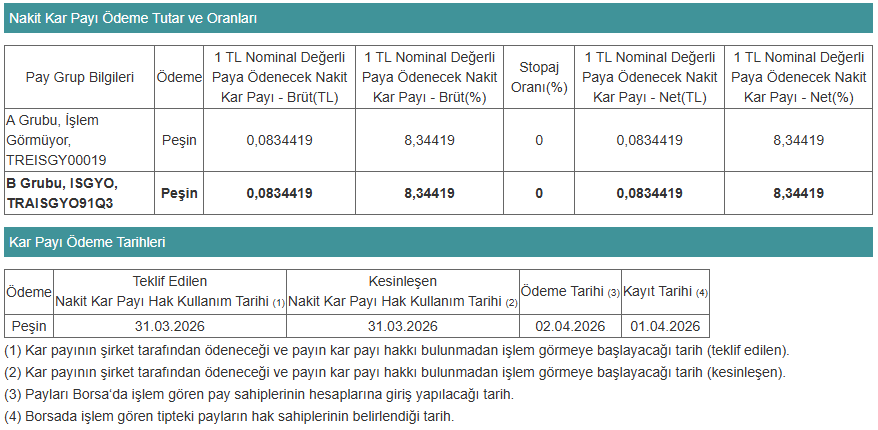Click footnote (3) about 'hesaplarına giriş yapılacağı tarih'

259,394
